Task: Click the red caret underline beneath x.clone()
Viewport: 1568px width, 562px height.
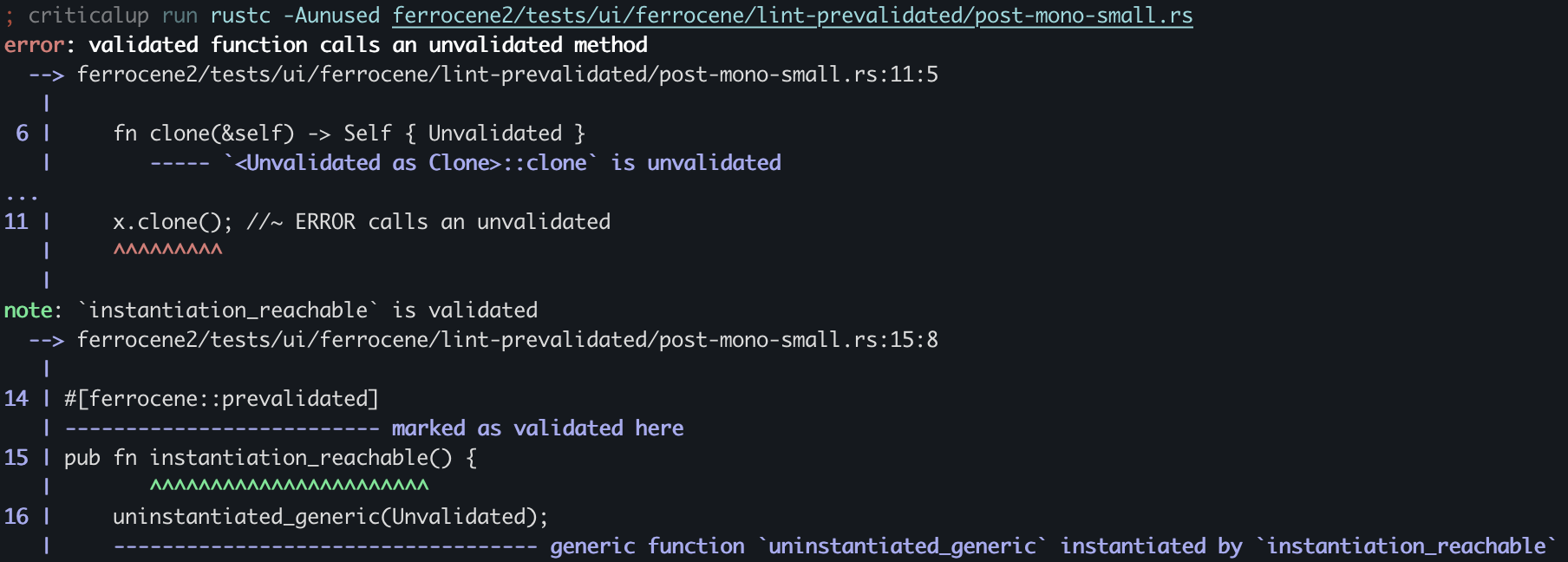Action: pyautogui.click(x=167, y=251)
